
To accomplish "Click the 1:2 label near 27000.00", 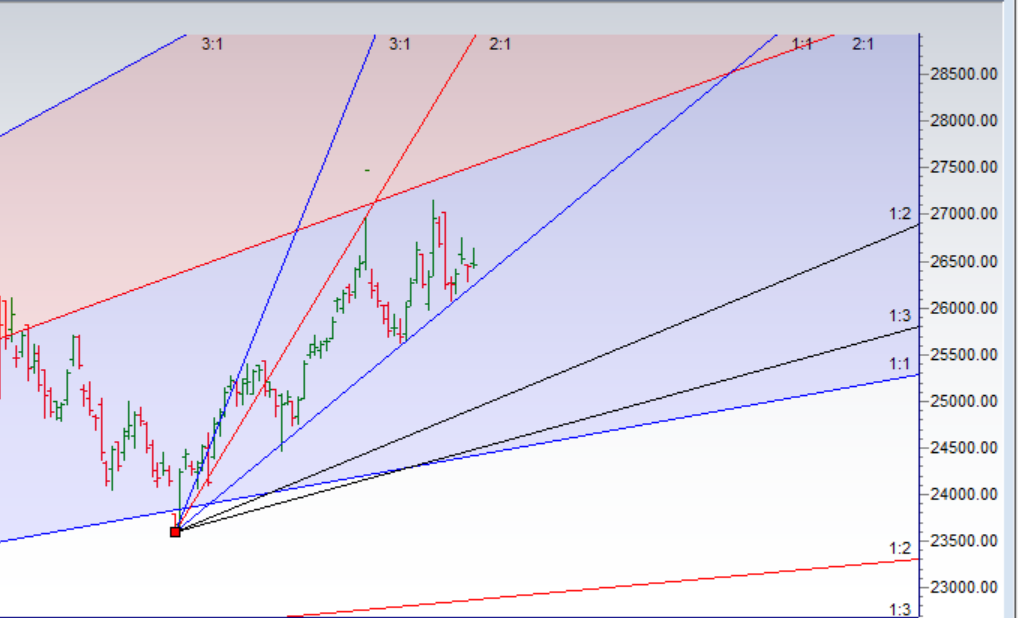I will 900,213.
